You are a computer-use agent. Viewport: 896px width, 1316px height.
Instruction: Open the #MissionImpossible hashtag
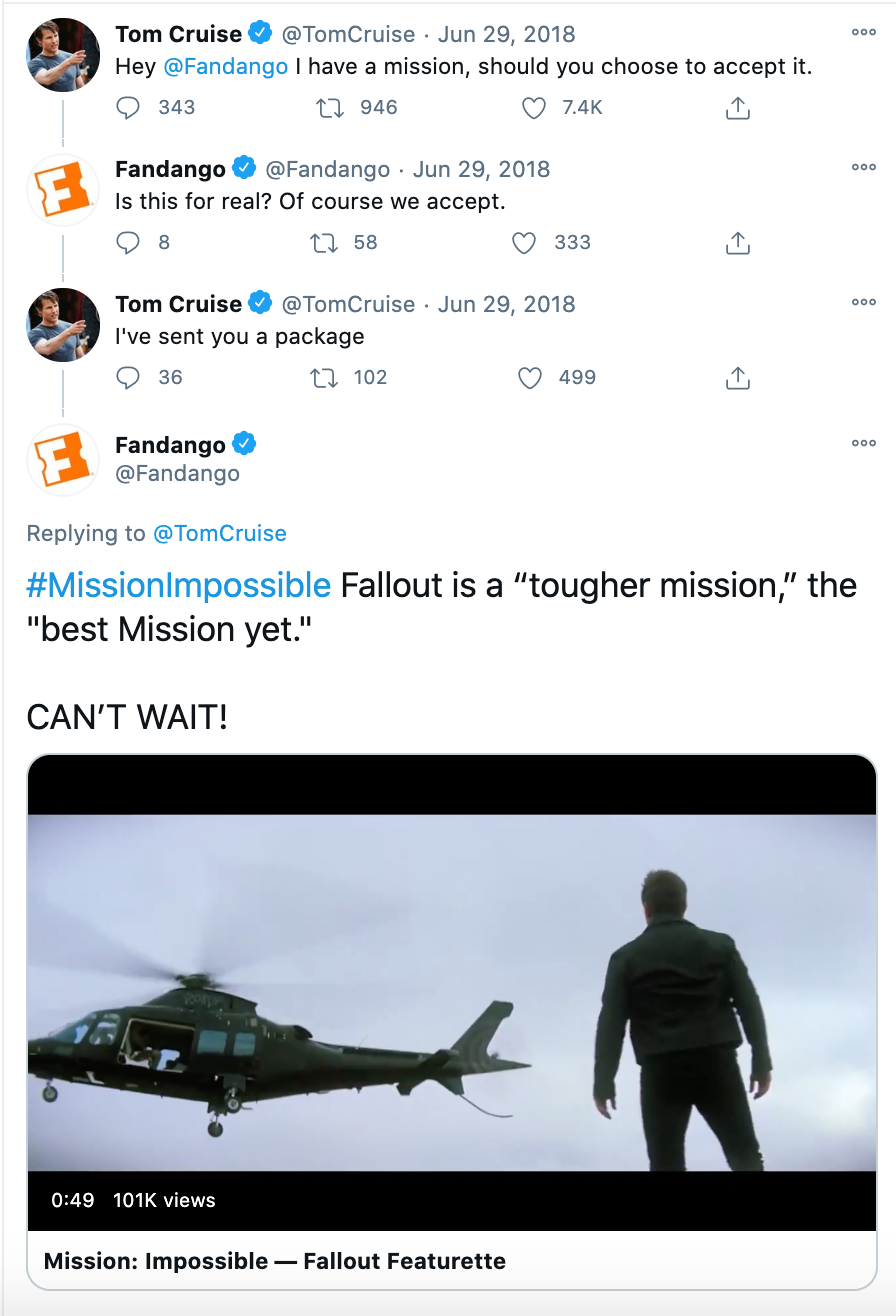pos(179,585)
